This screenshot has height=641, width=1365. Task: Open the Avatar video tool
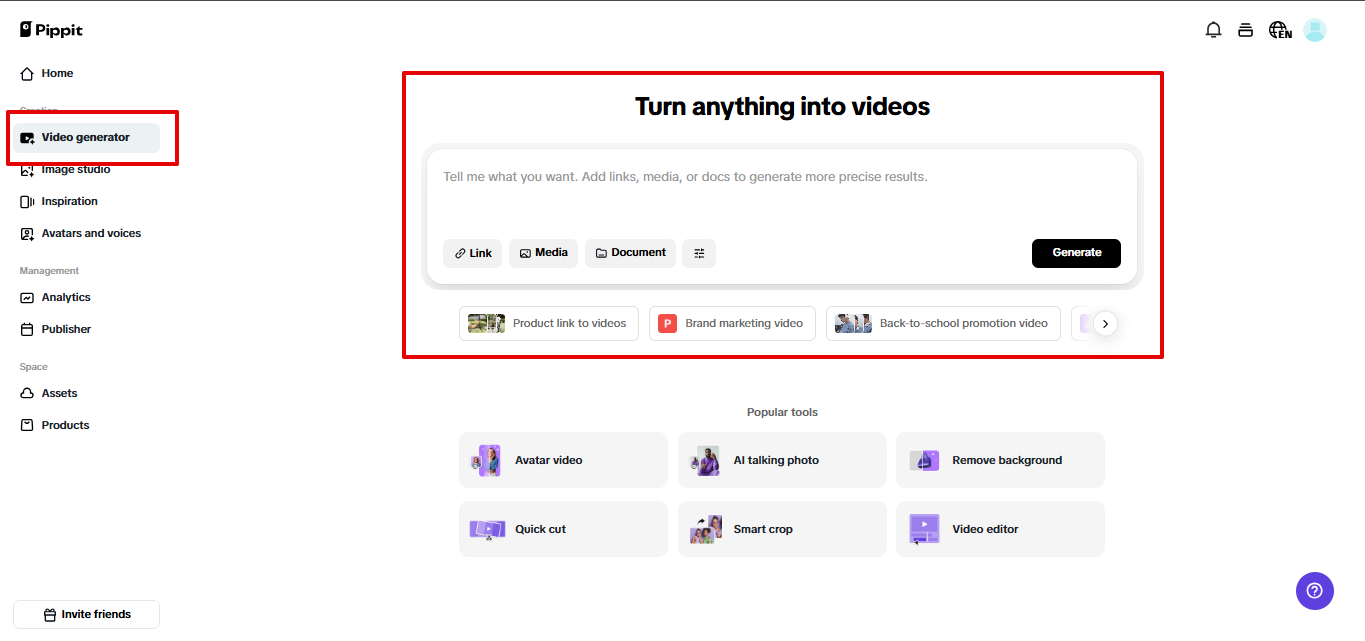click(563, 460)
